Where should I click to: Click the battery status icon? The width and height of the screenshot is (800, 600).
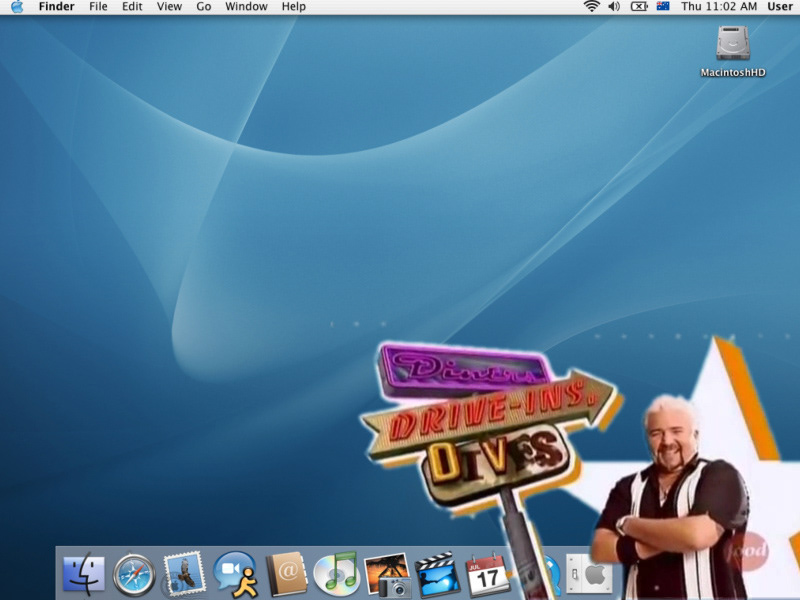639,7
